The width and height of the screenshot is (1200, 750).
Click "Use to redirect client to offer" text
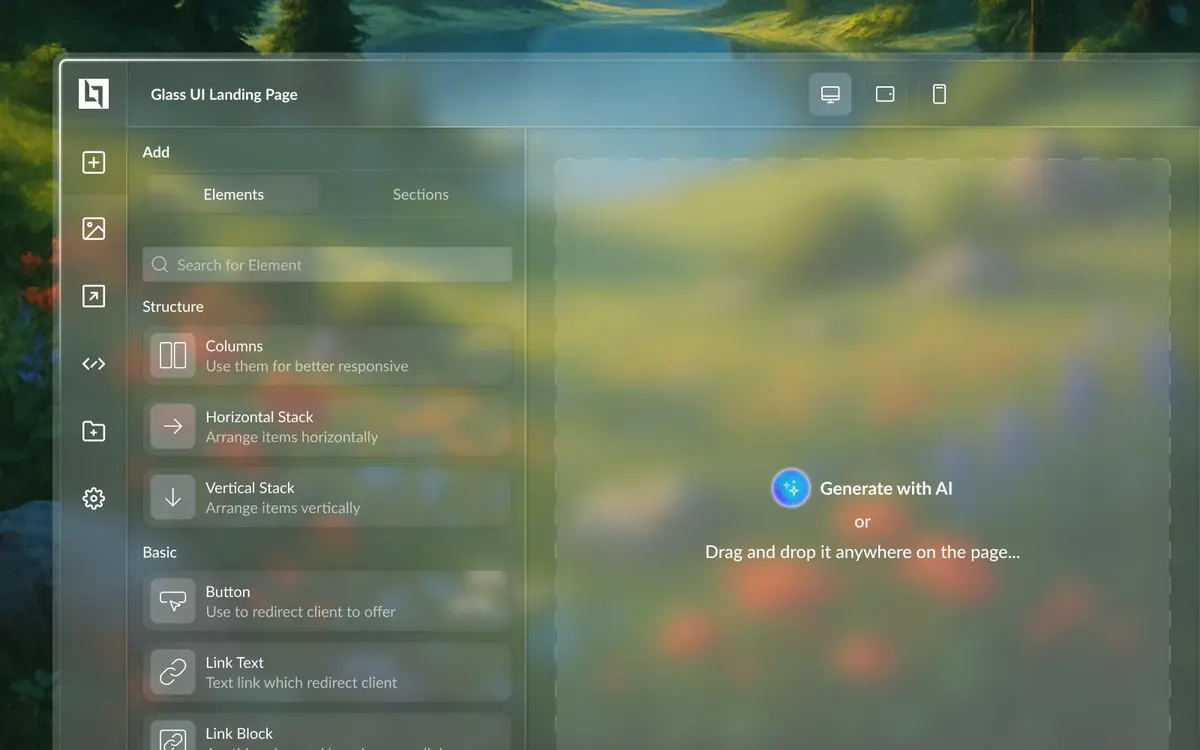pyautogui.click(x=301, y=612)
